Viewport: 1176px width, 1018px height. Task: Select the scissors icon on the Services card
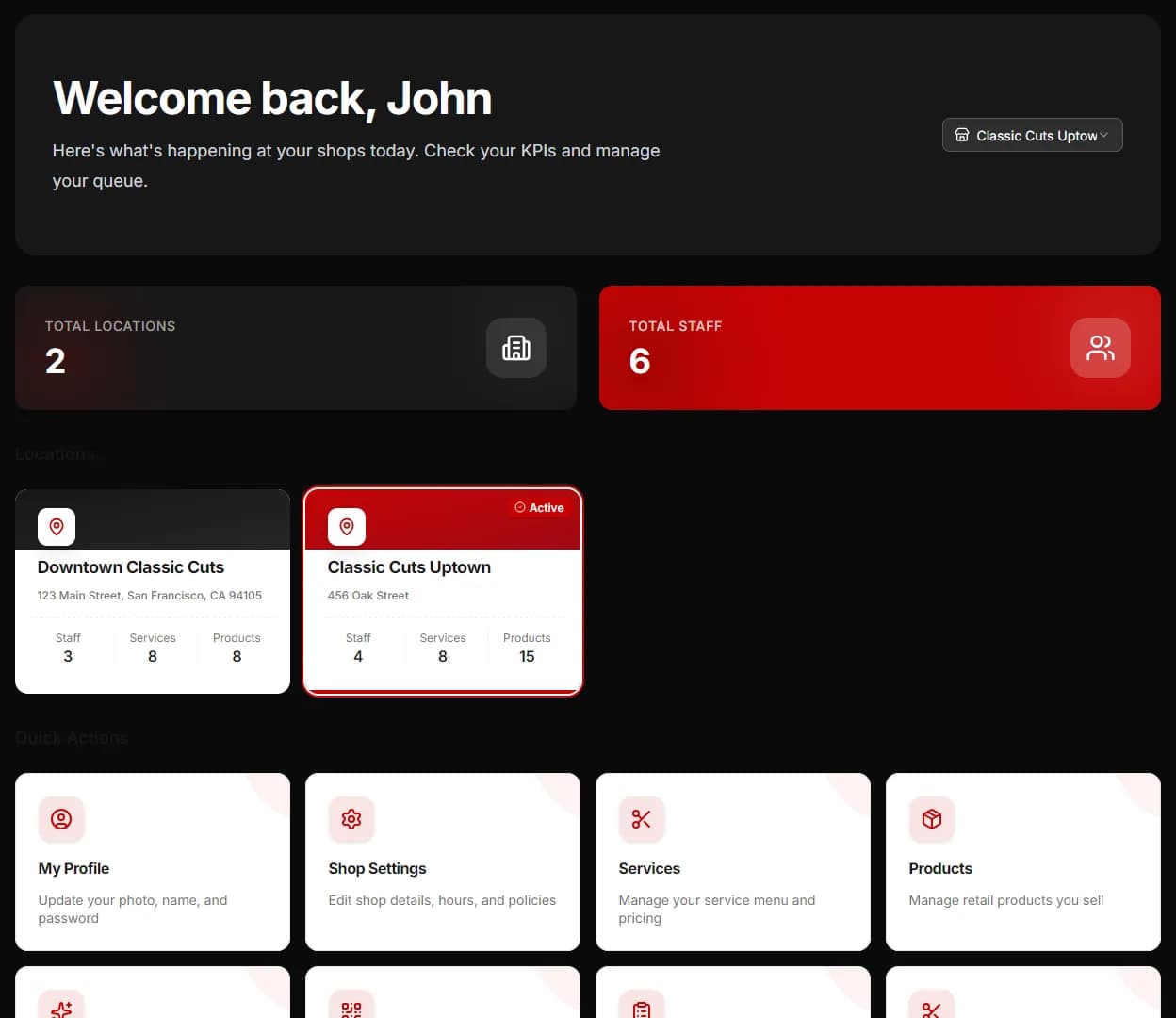[642, 819]
